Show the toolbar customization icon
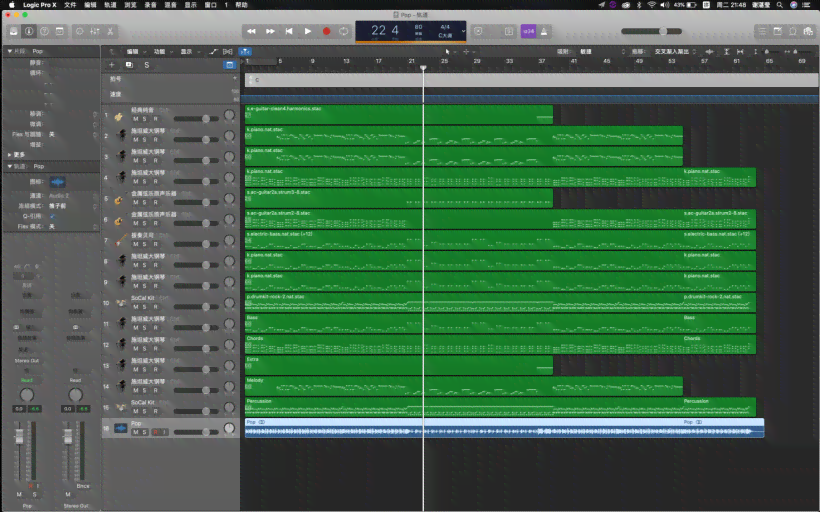The image size is (820, 512). [x=60, y=31]
